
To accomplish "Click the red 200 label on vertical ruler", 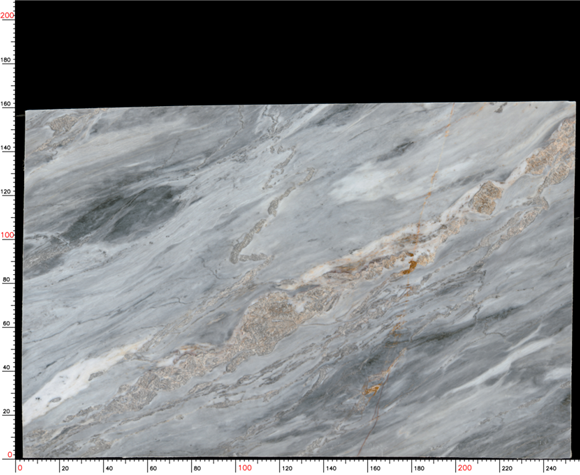I will pos(7,15).
